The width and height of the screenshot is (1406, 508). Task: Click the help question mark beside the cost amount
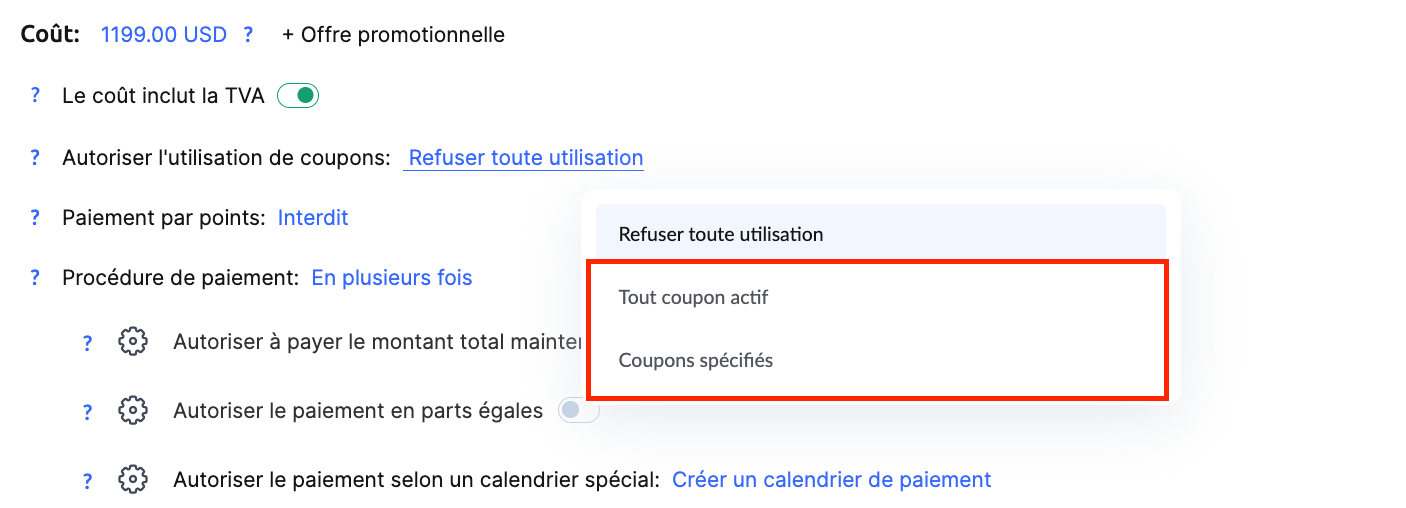click(x=247, y=35)
